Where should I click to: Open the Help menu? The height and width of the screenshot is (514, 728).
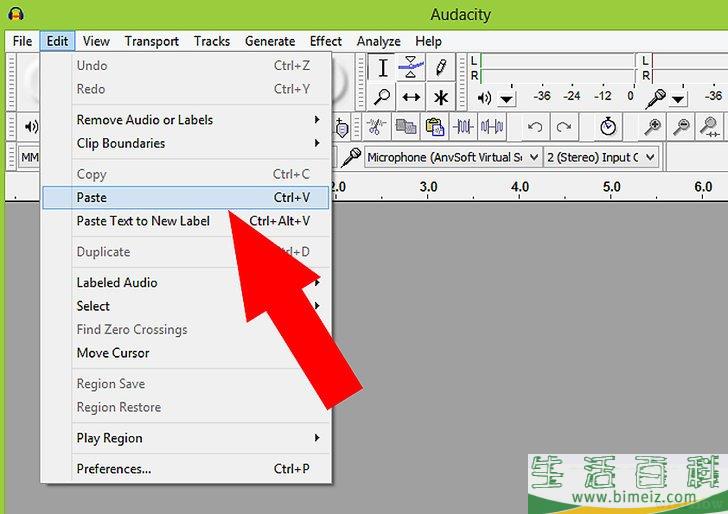(428, 41)
